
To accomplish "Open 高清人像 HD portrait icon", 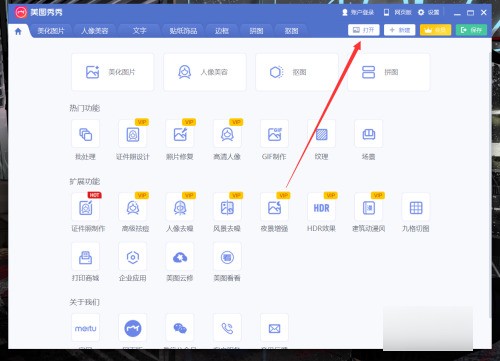I will click(227, 134).
